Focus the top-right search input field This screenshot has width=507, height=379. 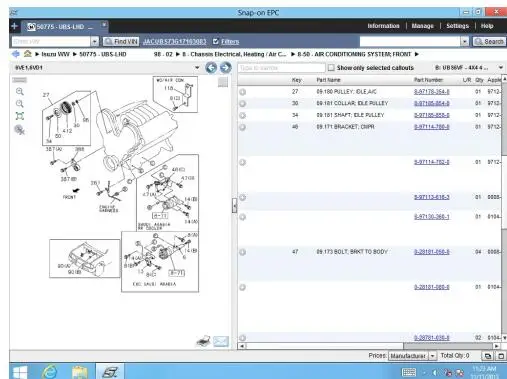(x=410, y=42)
